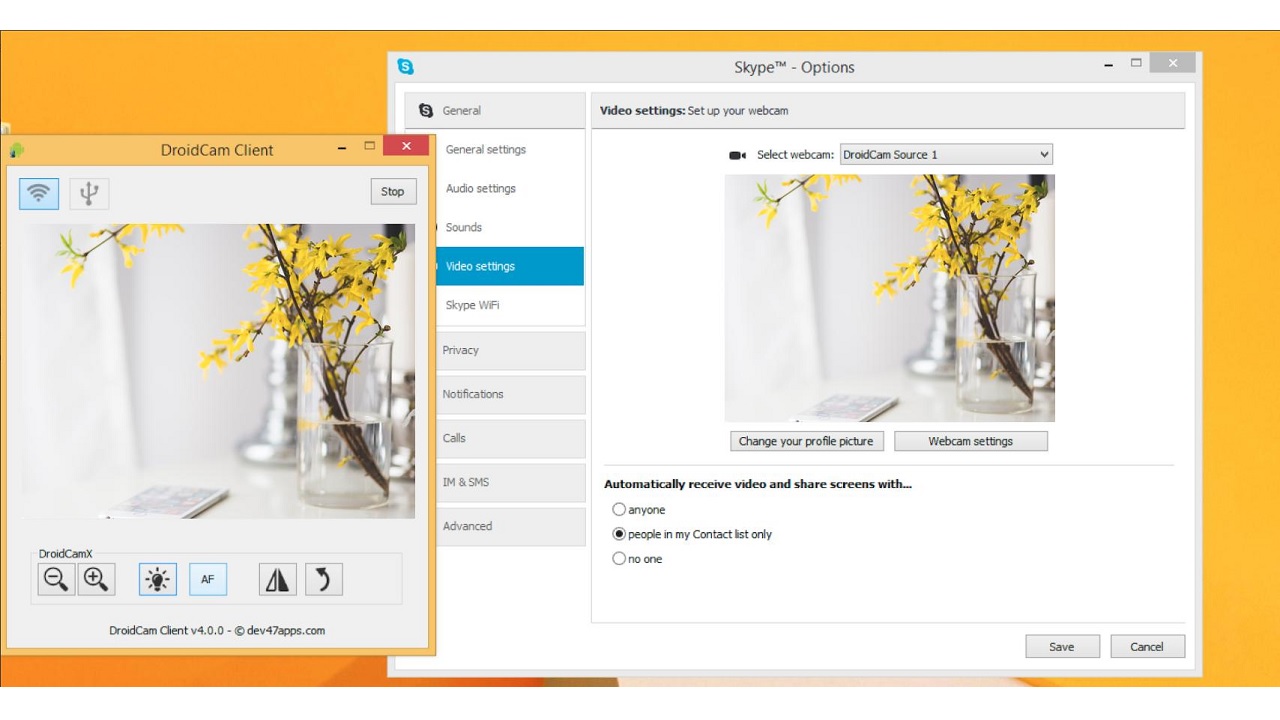This screenshot has width=1280, height=720.
Task: Close the DroidCam Client window
Action: (406, 147)
